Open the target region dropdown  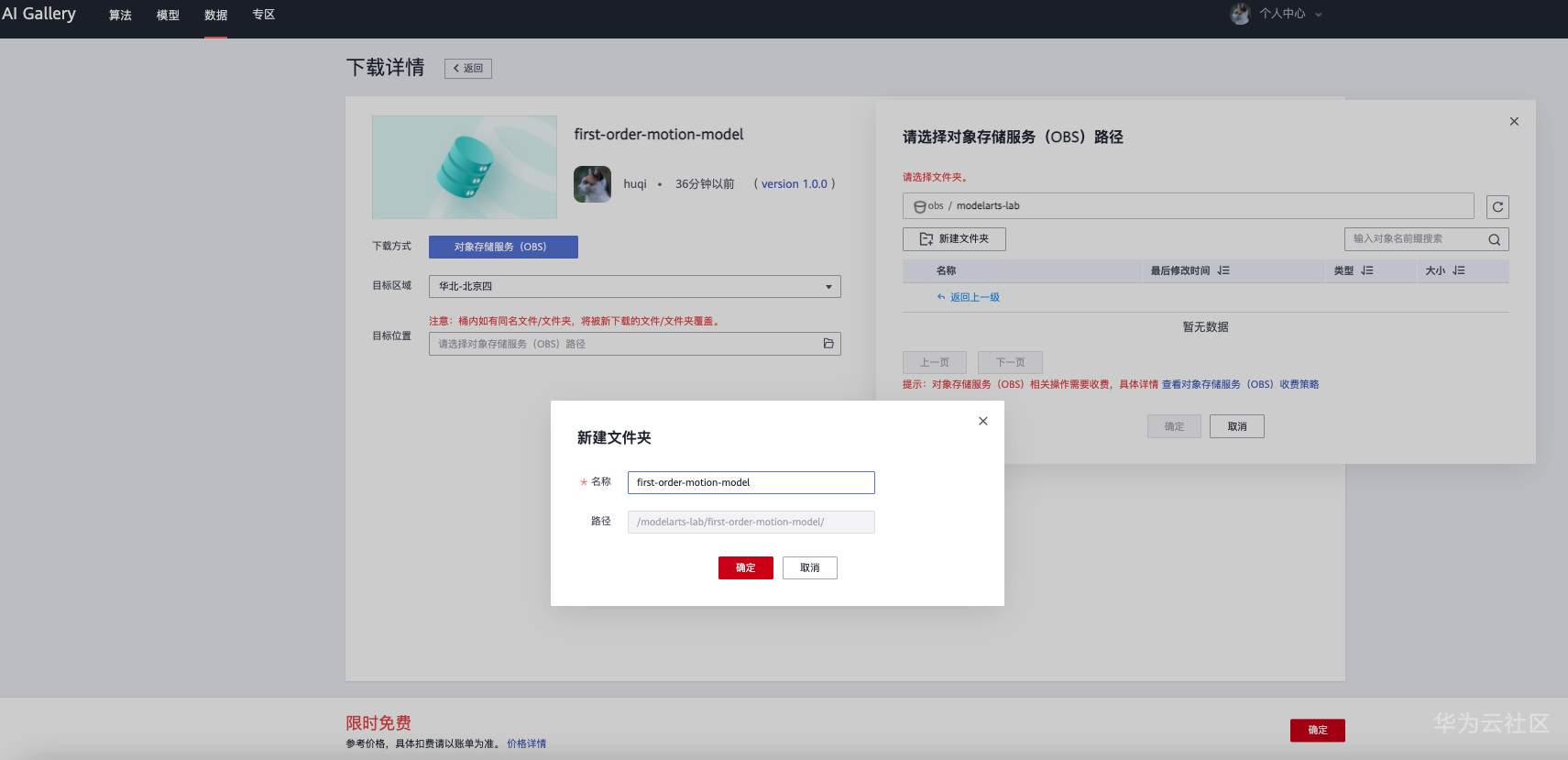pos(634,286)
